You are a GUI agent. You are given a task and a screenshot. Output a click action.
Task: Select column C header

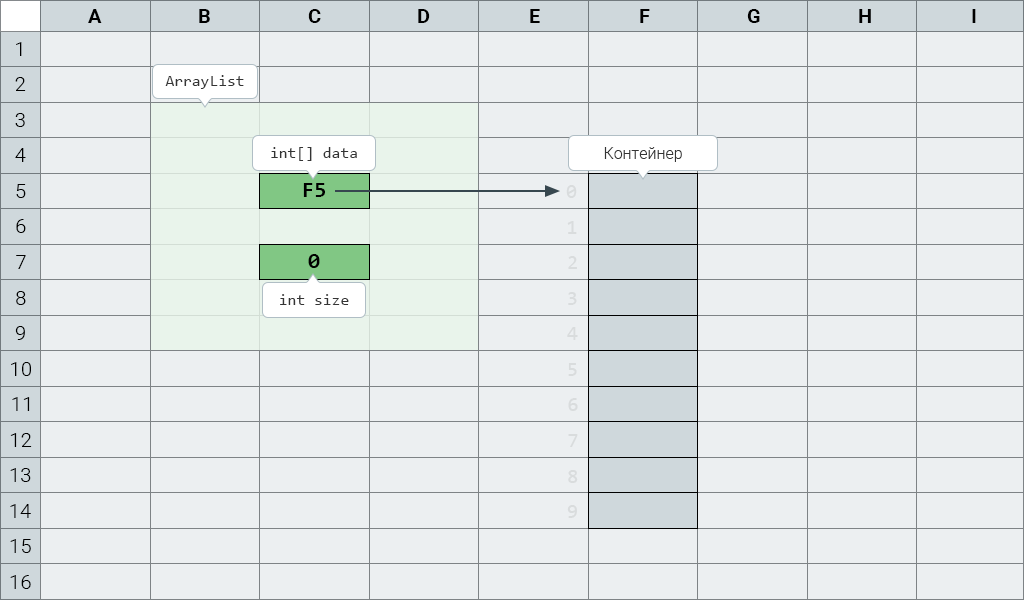click(314, 16)
